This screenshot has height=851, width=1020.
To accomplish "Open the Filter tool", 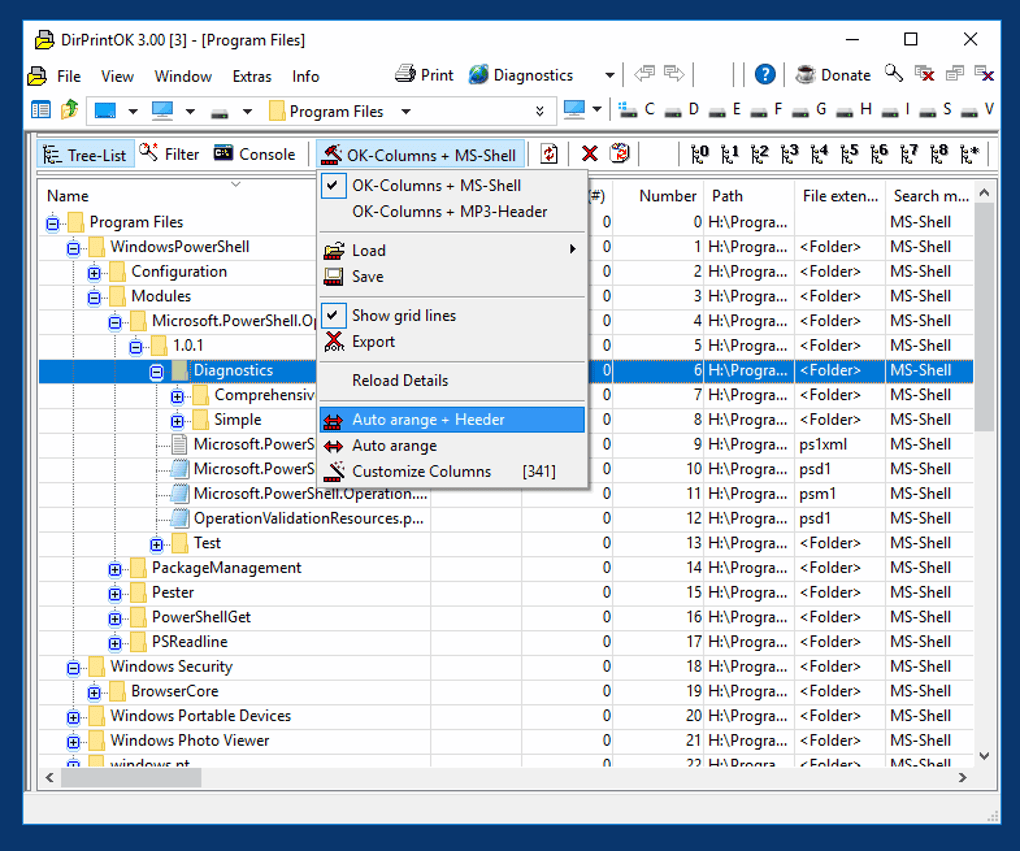I will click(170, 154).
